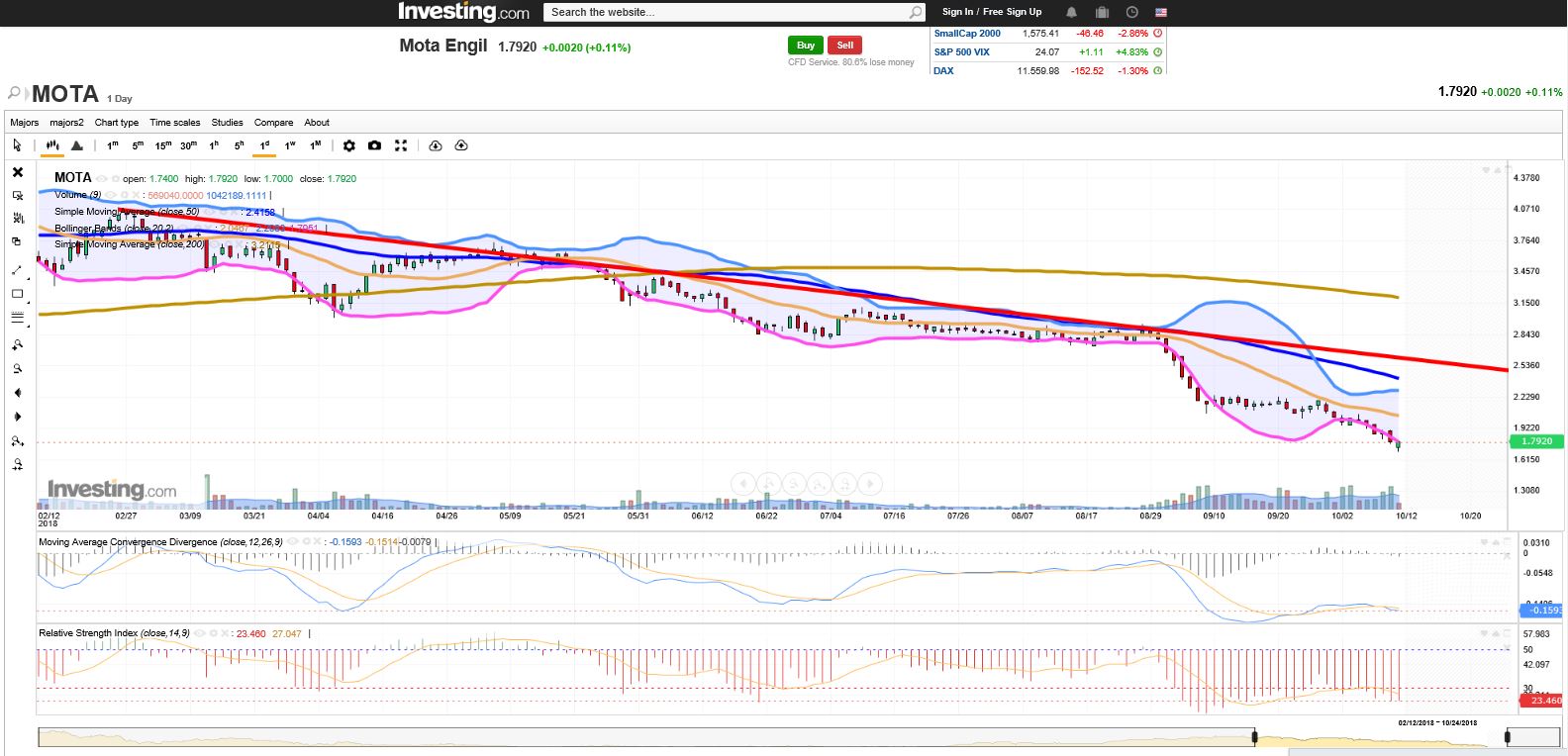
Task: Open the Majors menu
Action: point(25,123)
